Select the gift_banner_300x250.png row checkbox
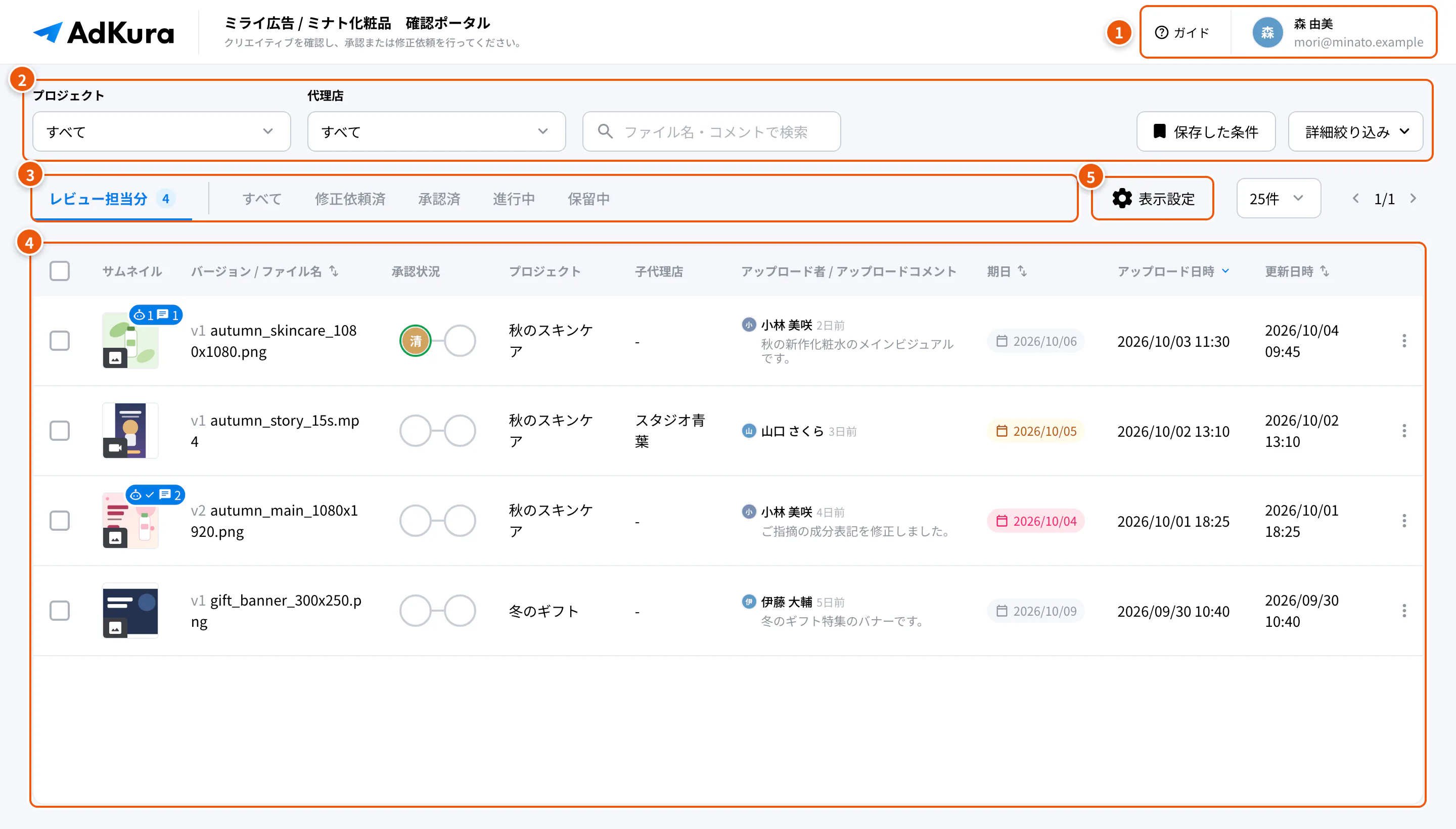 pyautogui.click(x=59, y=610)
